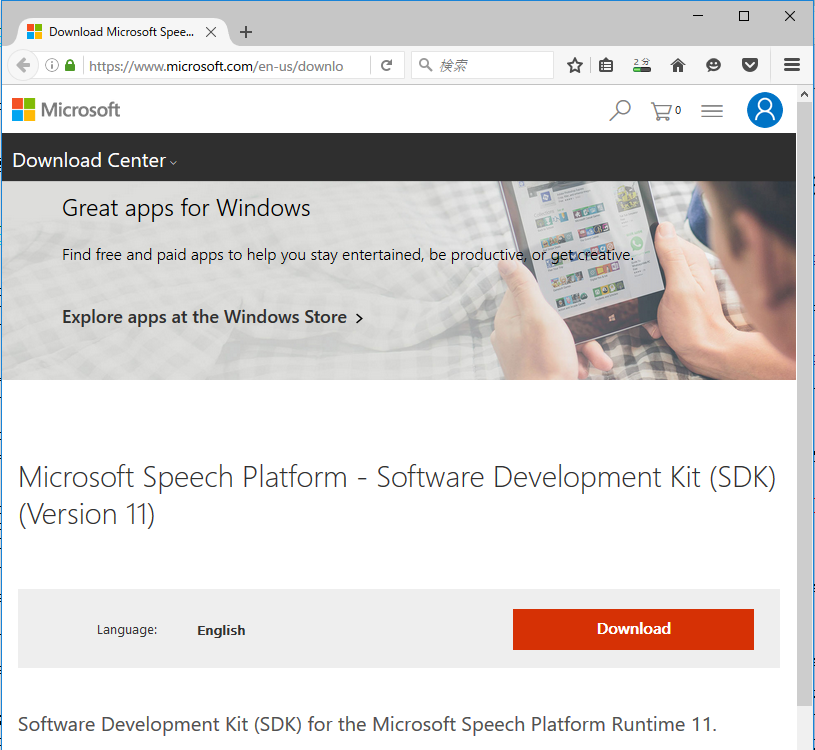815x750 pixels.
Task: Click the red Download button
Action: 633,629
